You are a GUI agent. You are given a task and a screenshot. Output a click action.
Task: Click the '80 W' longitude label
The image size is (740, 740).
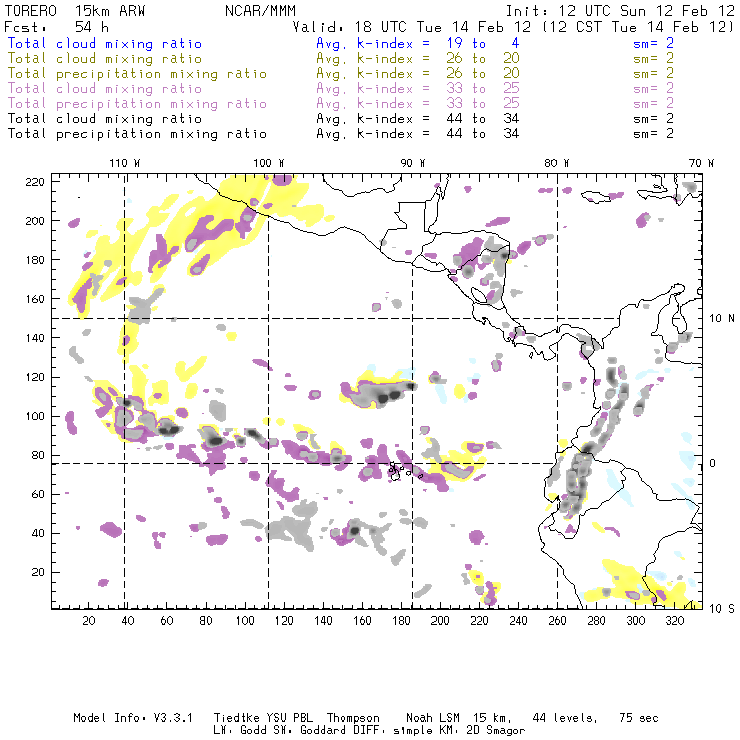click(556, 163)
